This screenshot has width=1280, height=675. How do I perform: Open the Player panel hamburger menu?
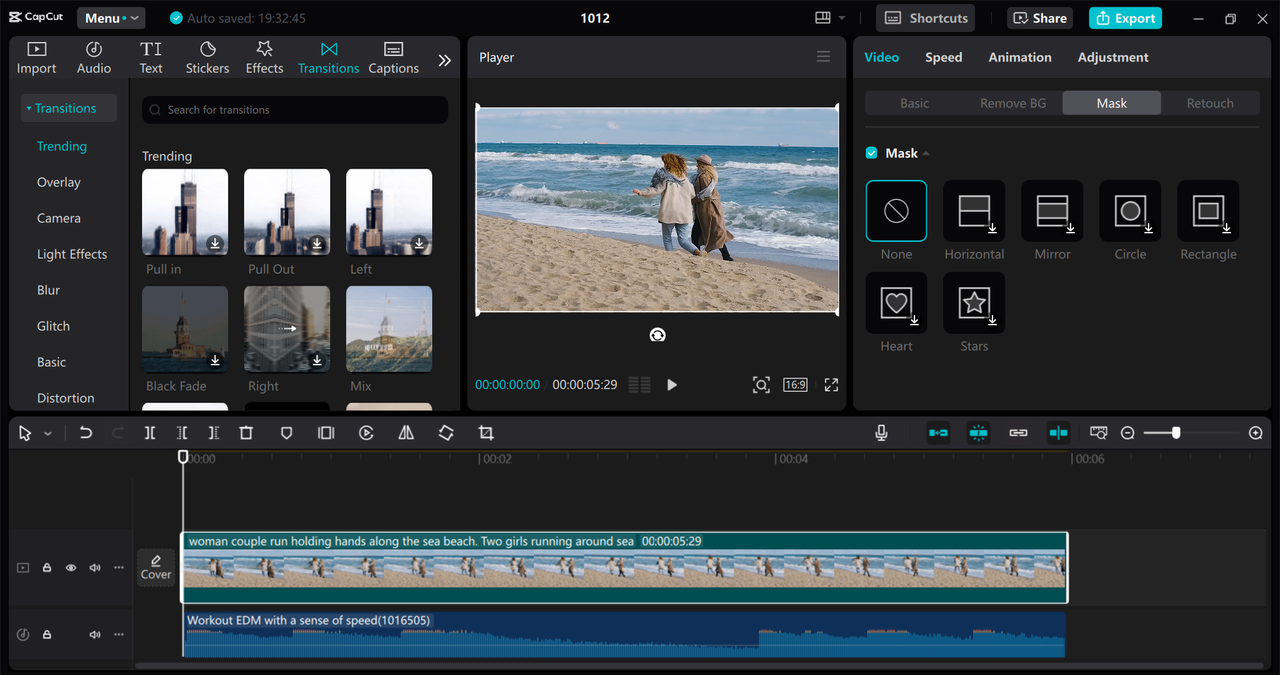pos(823,57)
